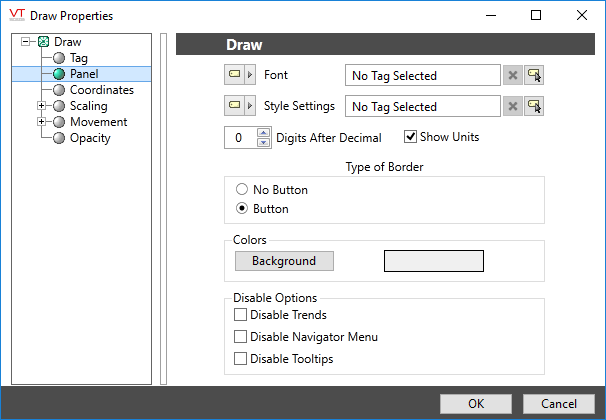Click the tag icon button beside Style Settings
606x420 pixels.
(x=234, y=106)
